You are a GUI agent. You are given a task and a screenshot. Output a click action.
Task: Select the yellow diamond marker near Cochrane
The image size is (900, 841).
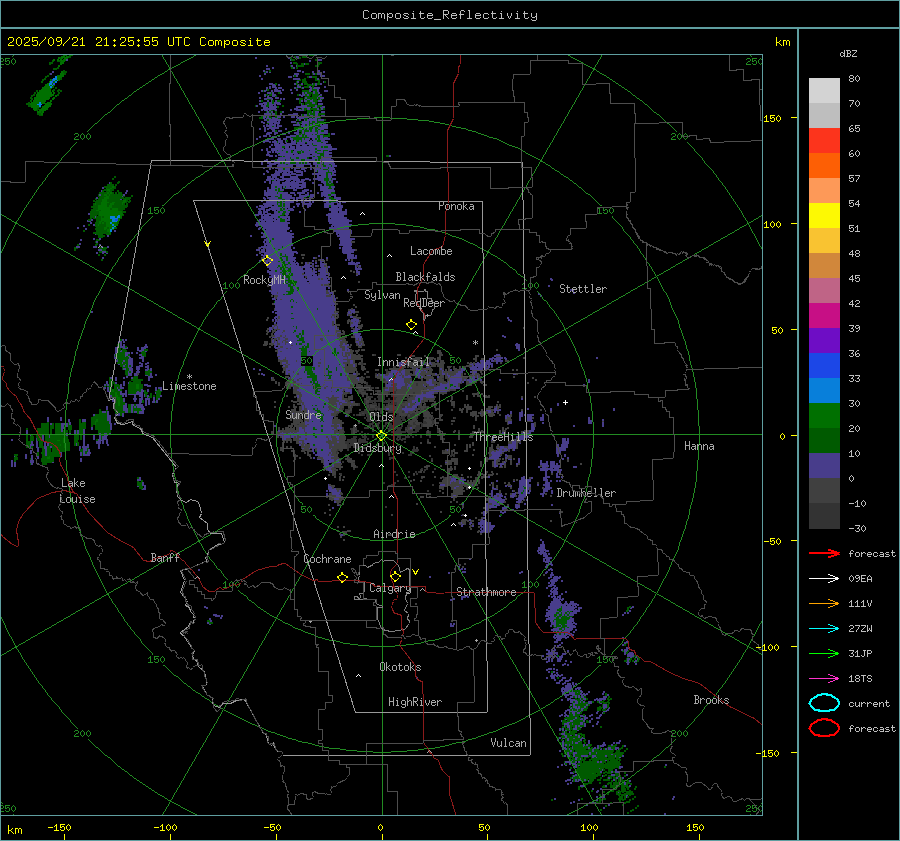pos(343,577)
